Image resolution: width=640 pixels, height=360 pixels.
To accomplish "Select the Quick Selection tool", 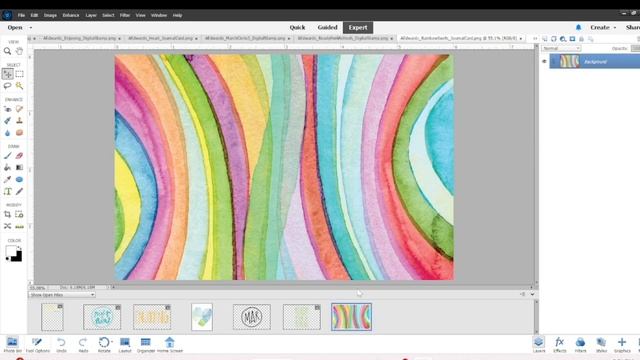I will (19, 86).
